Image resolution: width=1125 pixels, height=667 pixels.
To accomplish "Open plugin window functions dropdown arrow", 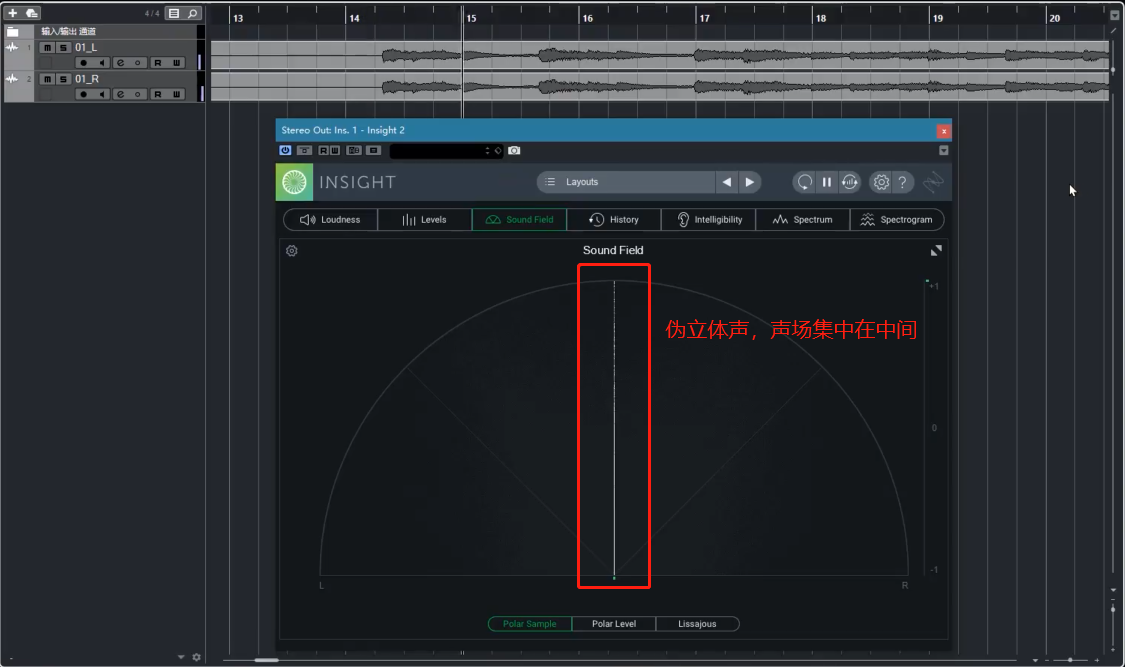I will (x=943, y=151).
